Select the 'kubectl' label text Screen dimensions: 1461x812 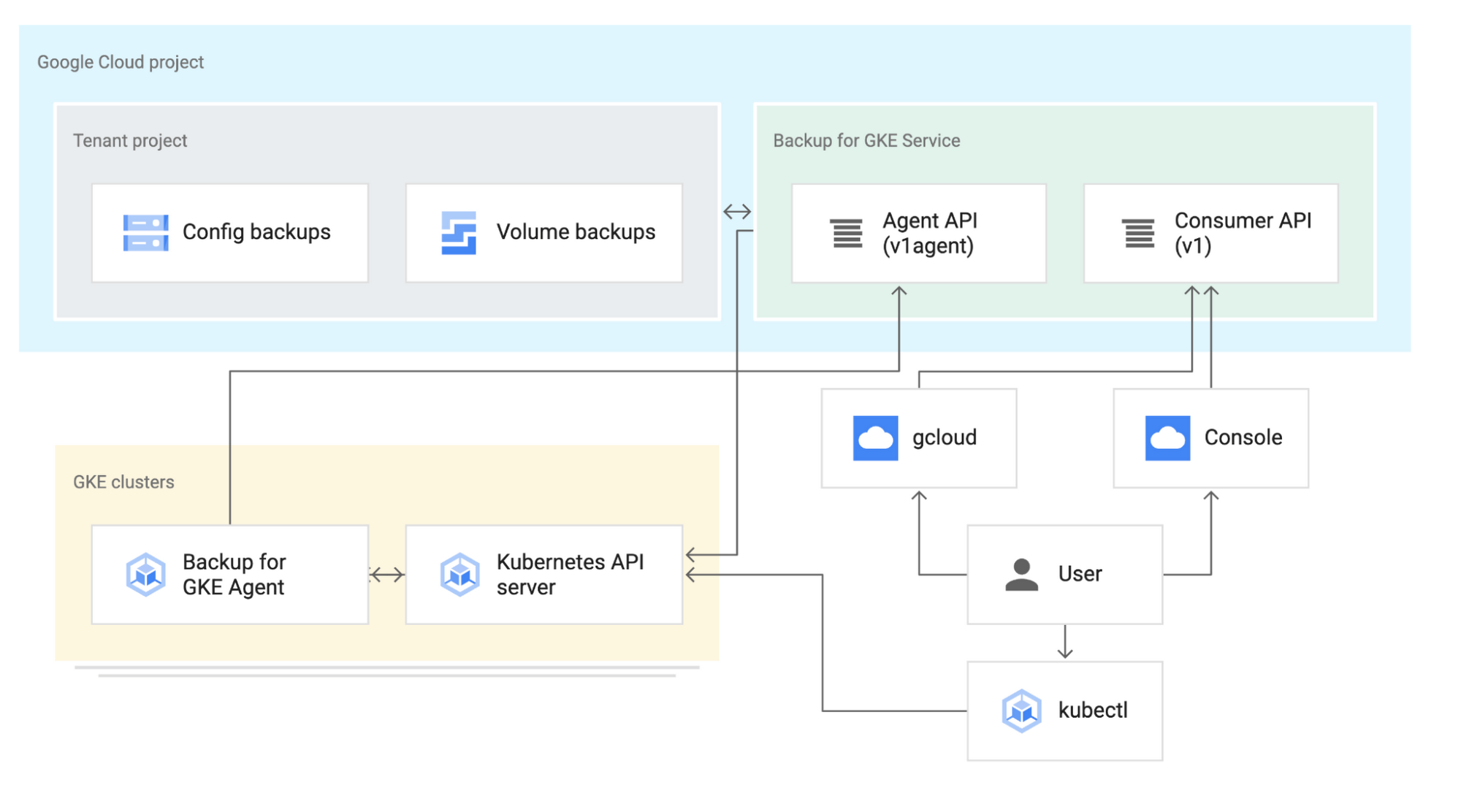click(x=1093, y=710)
